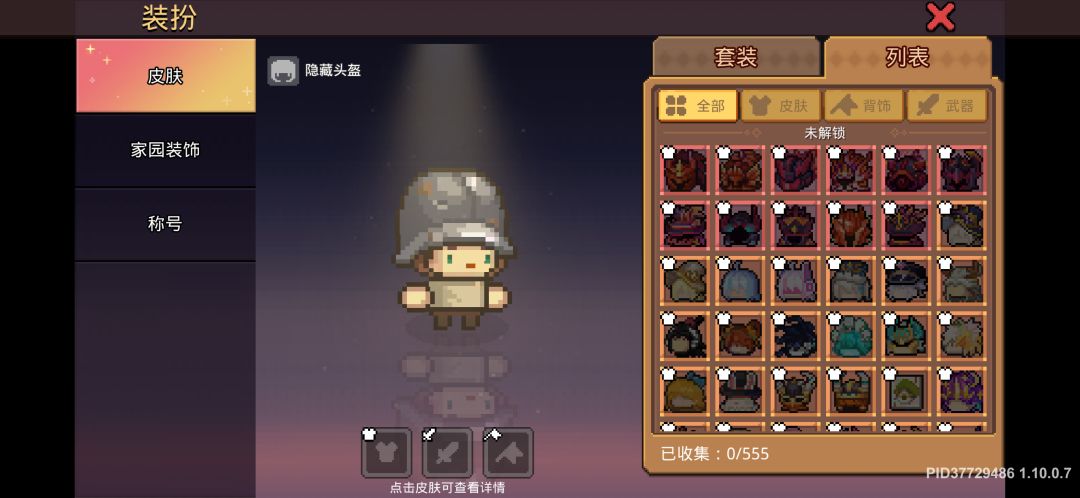Select the light blue slime-hood skin
This screenshot has width=1080, height=498.
[740, 280]
